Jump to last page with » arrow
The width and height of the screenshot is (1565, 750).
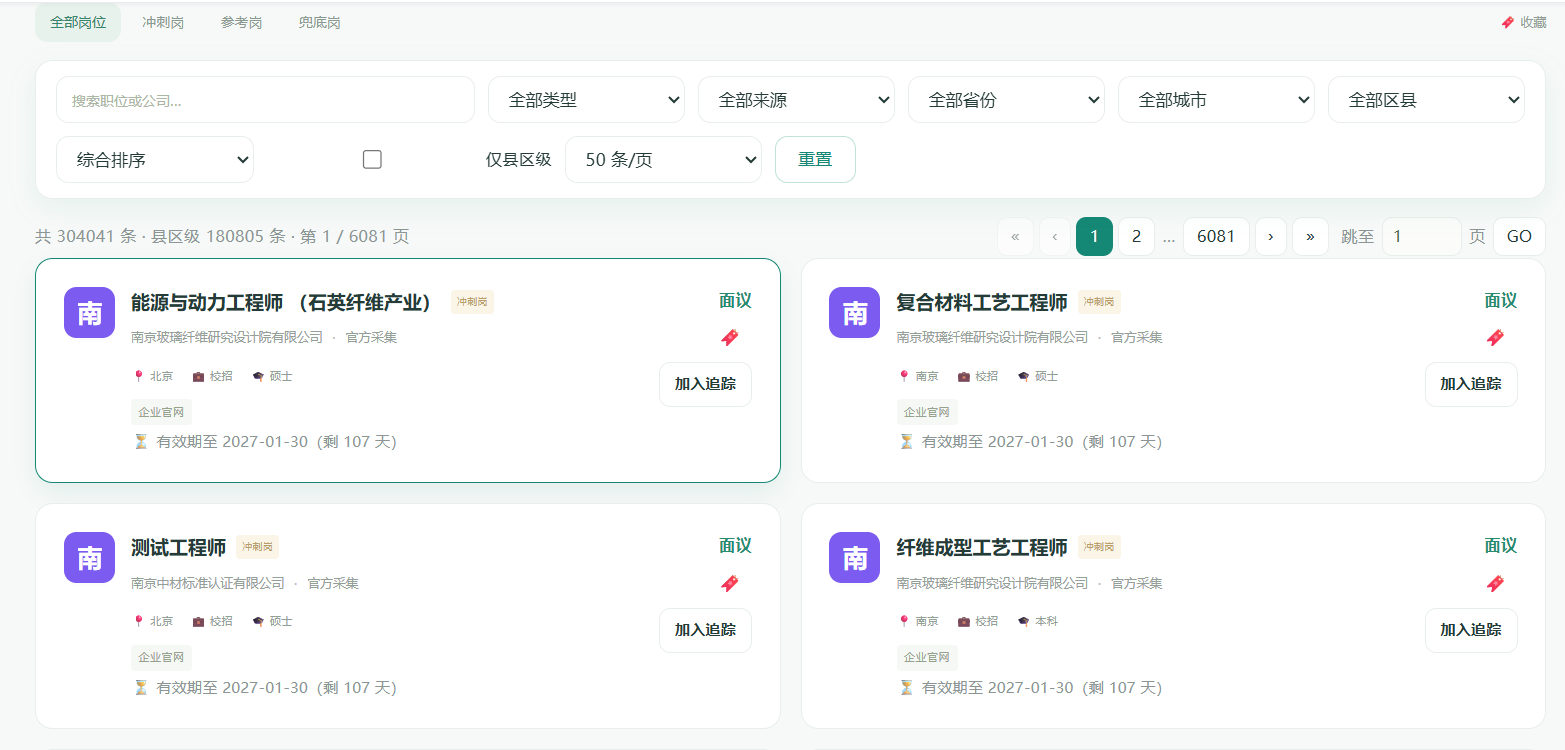pyautogui.click(x=1310, y=237)
